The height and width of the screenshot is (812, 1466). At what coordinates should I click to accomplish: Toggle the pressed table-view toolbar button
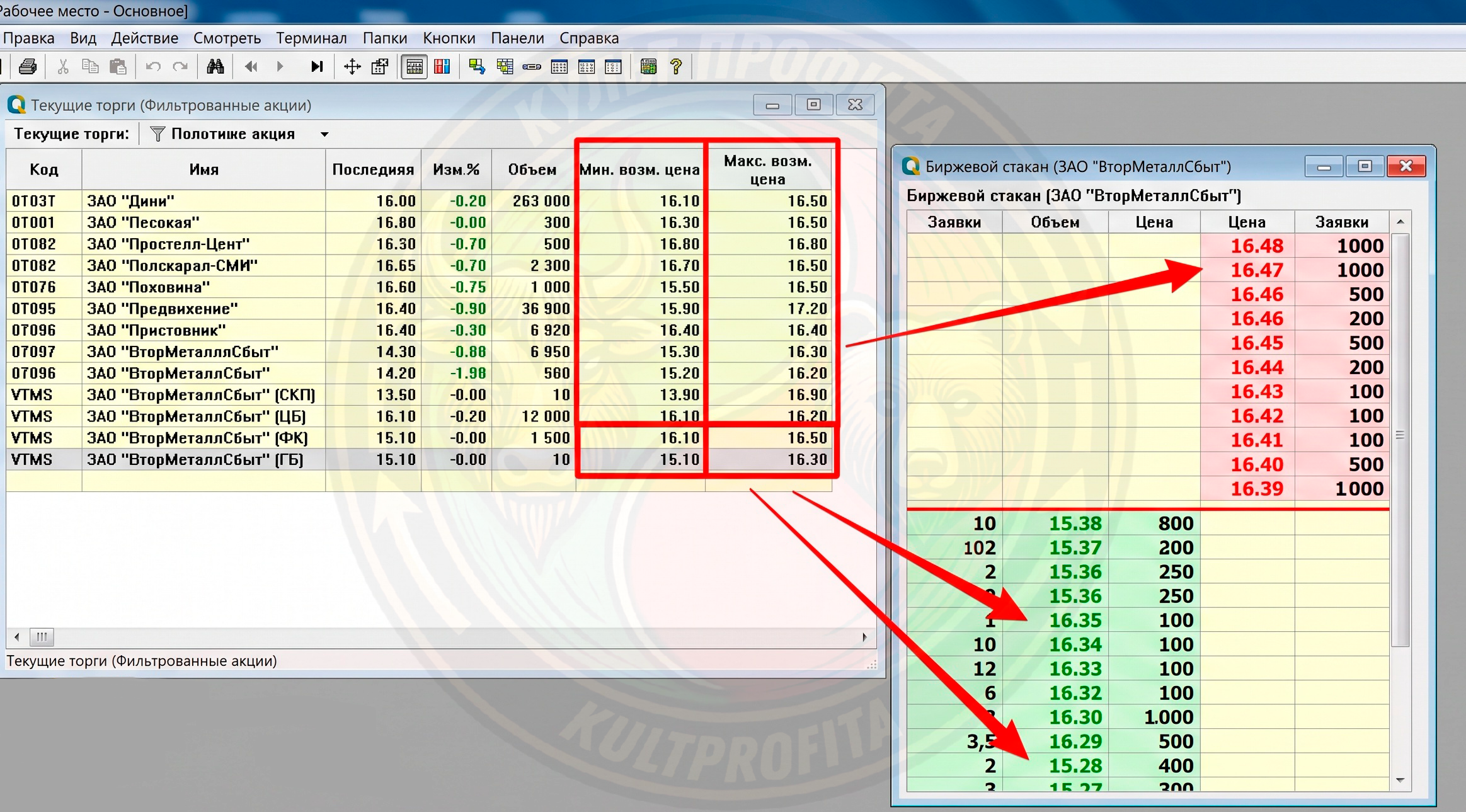[415, 66]
